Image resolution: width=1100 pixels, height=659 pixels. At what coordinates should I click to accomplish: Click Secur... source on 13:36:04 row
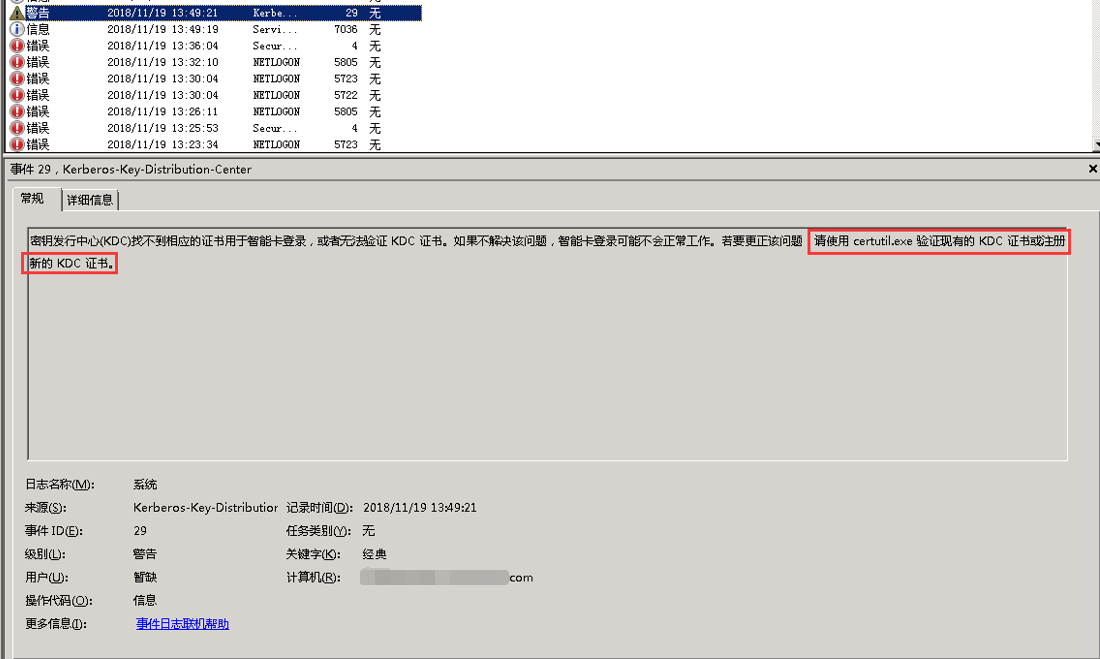275,46
